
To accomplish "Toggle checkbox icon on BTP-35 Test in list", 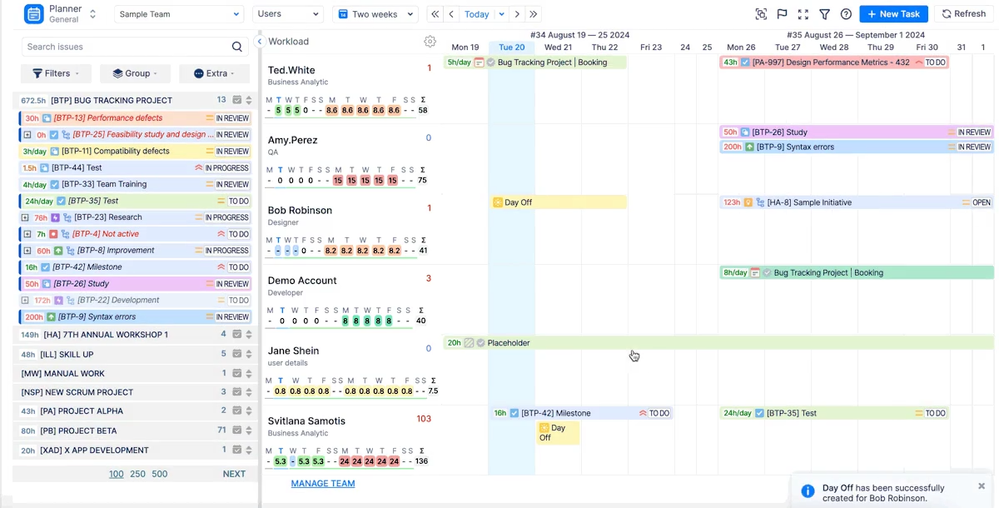I will tap(61, 201).
